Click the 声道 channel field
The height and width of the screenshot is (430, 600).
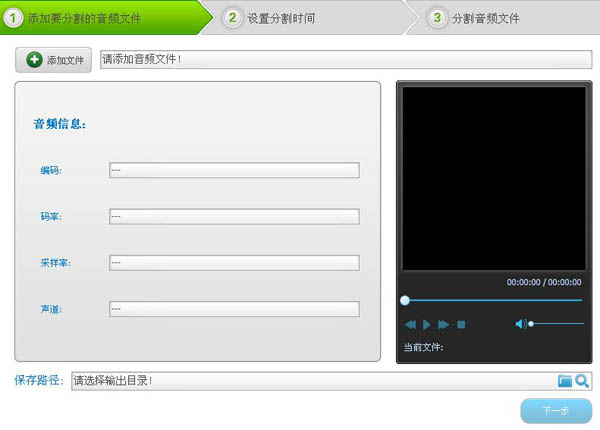point(234,309)
